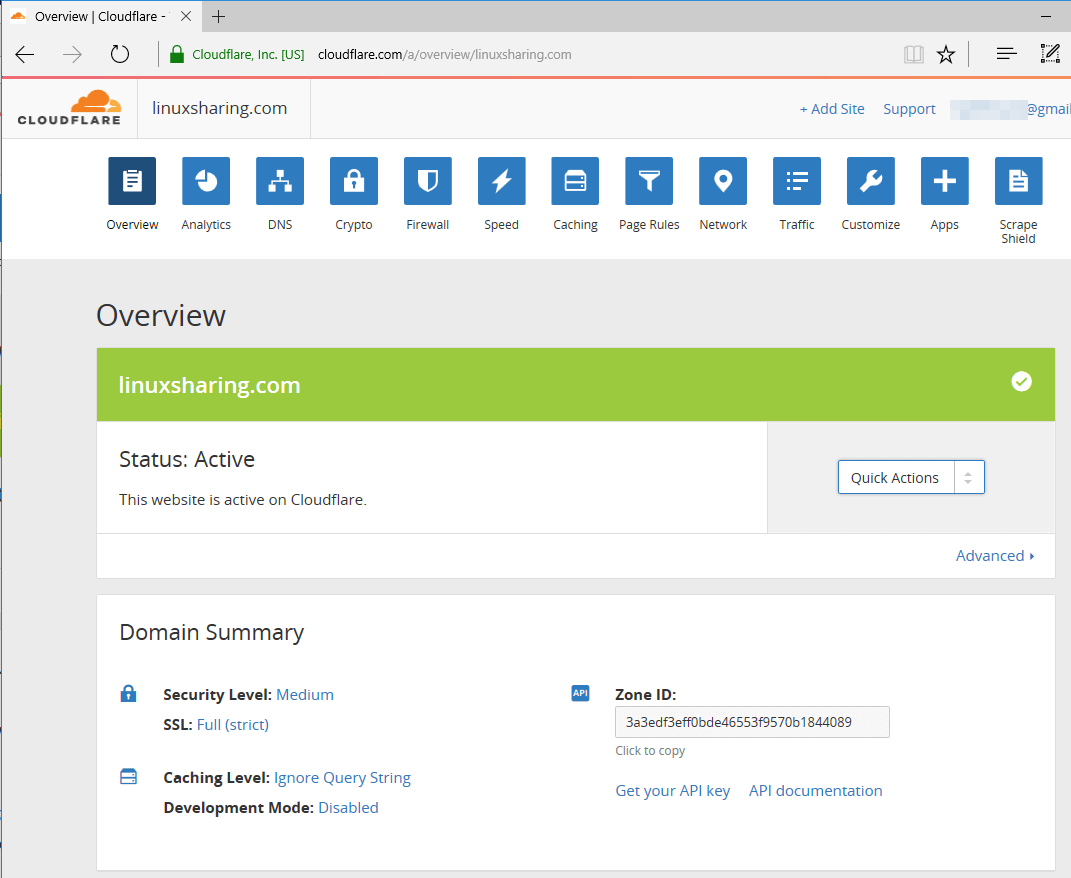Click the browser refresh button
This screenshot has height=878, width=1071.
pyautogui.click(x=120, y=54)
